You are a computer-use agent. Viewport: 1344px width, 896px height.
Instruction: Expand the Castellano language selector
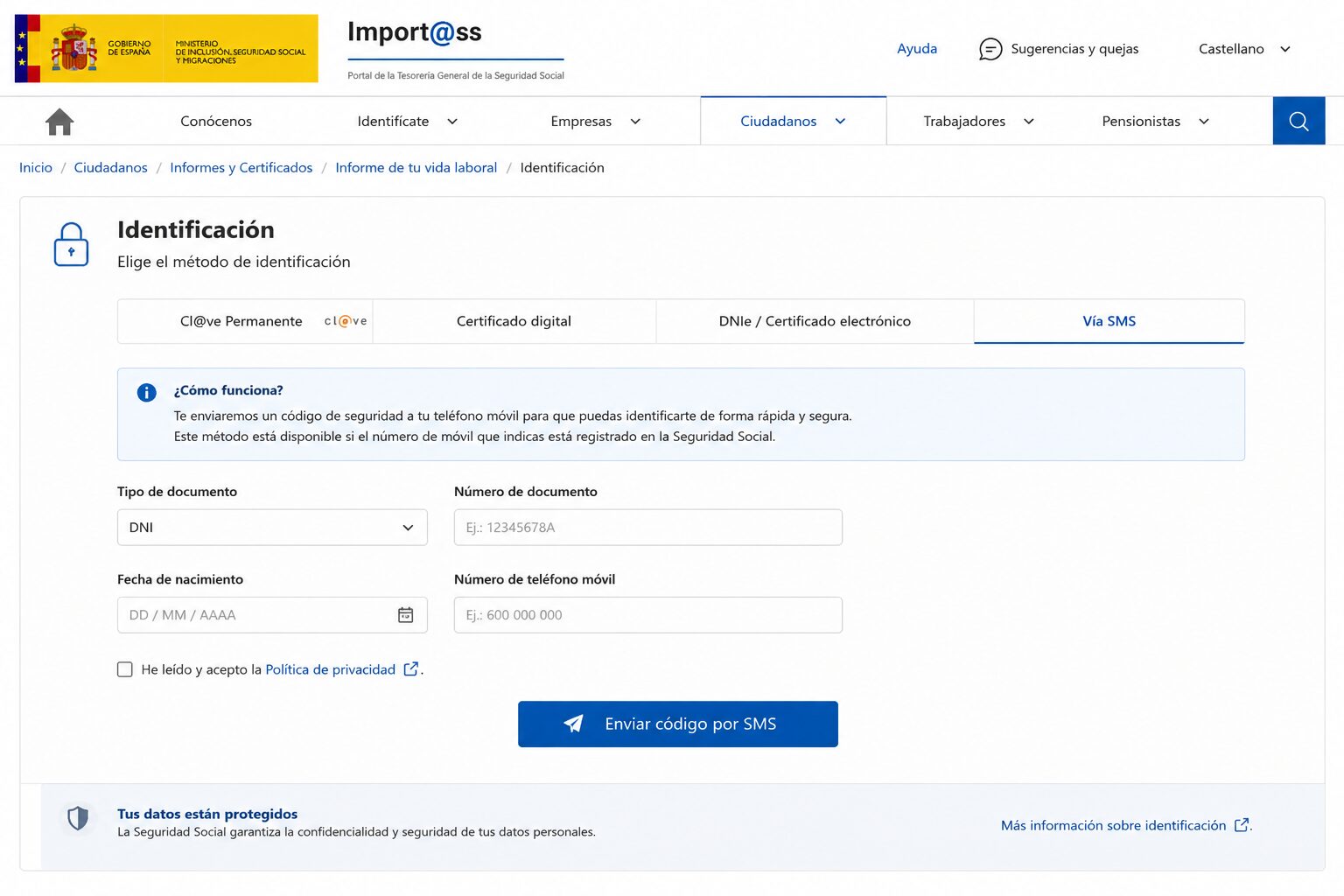(1244, 49)
